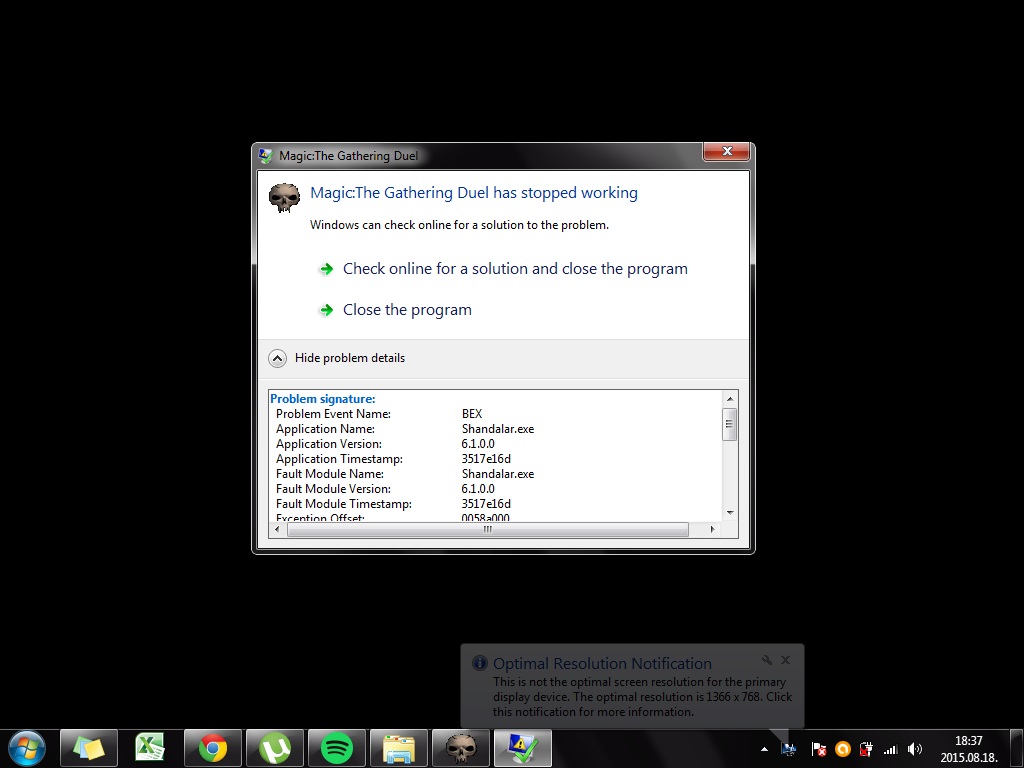Select the Fault Module Timestamp value 3517e16d
The width and height of the screenshot is (1024, 768).
486,504
